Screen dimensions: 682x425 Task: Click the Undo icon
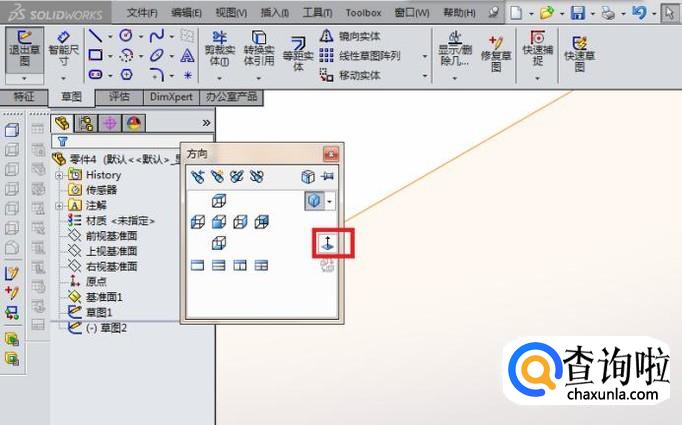[x=639, y=13]
